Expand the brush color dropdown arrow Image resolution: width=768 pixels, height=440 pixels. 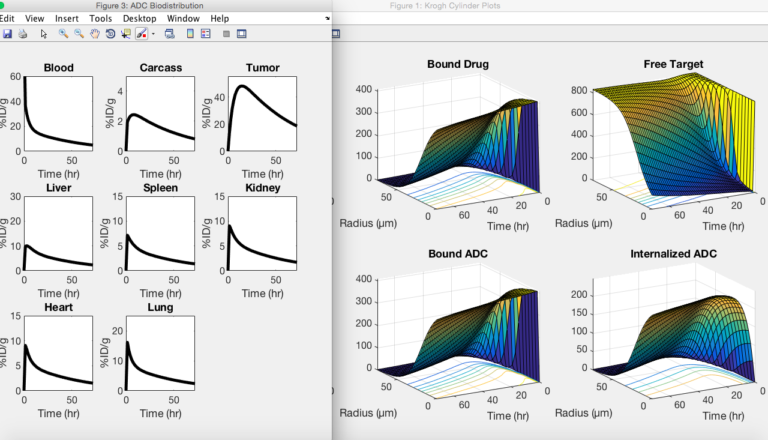(153, 34)
